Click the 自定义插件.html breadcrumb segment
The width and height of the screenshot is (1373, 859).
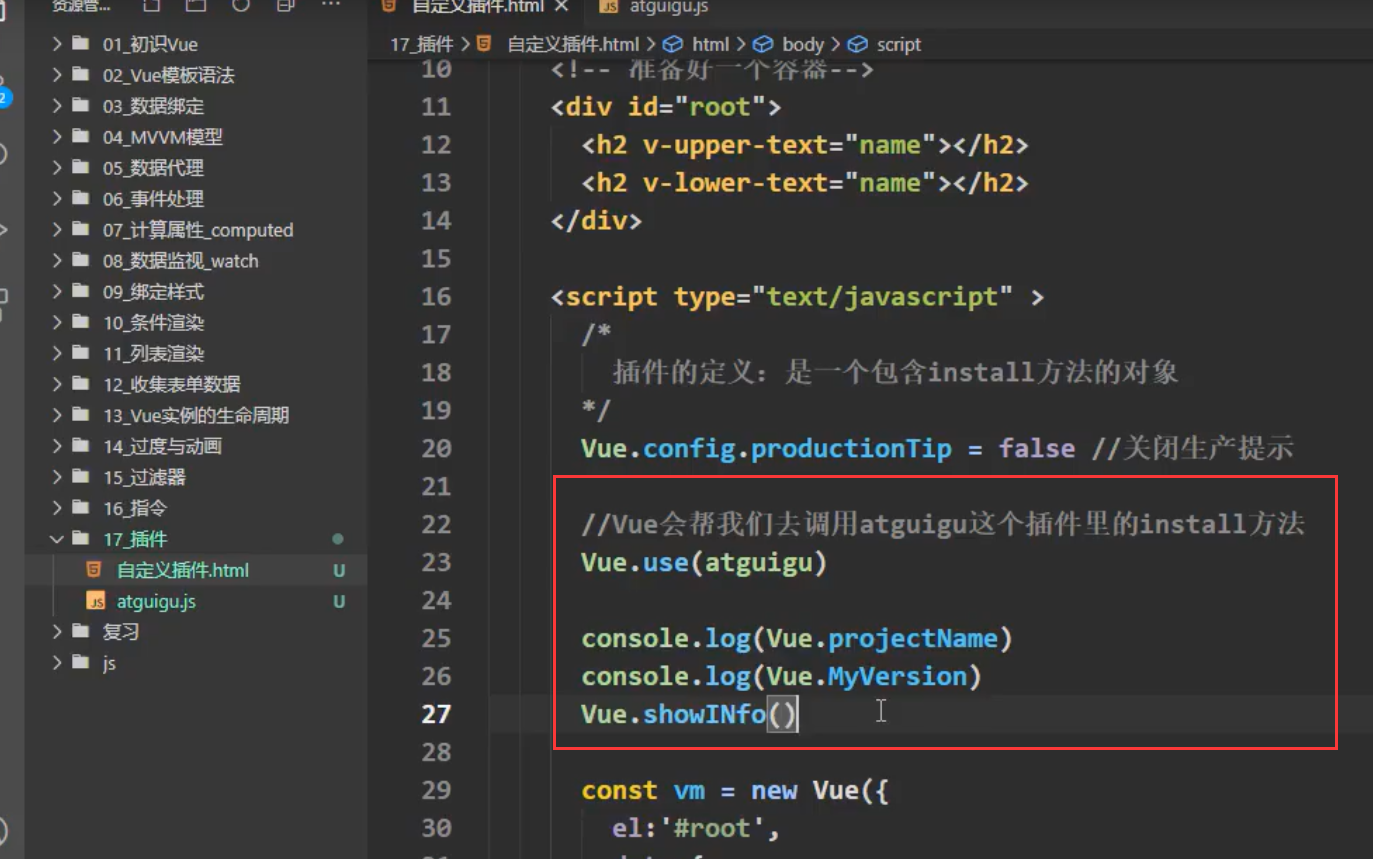[573, 44]
